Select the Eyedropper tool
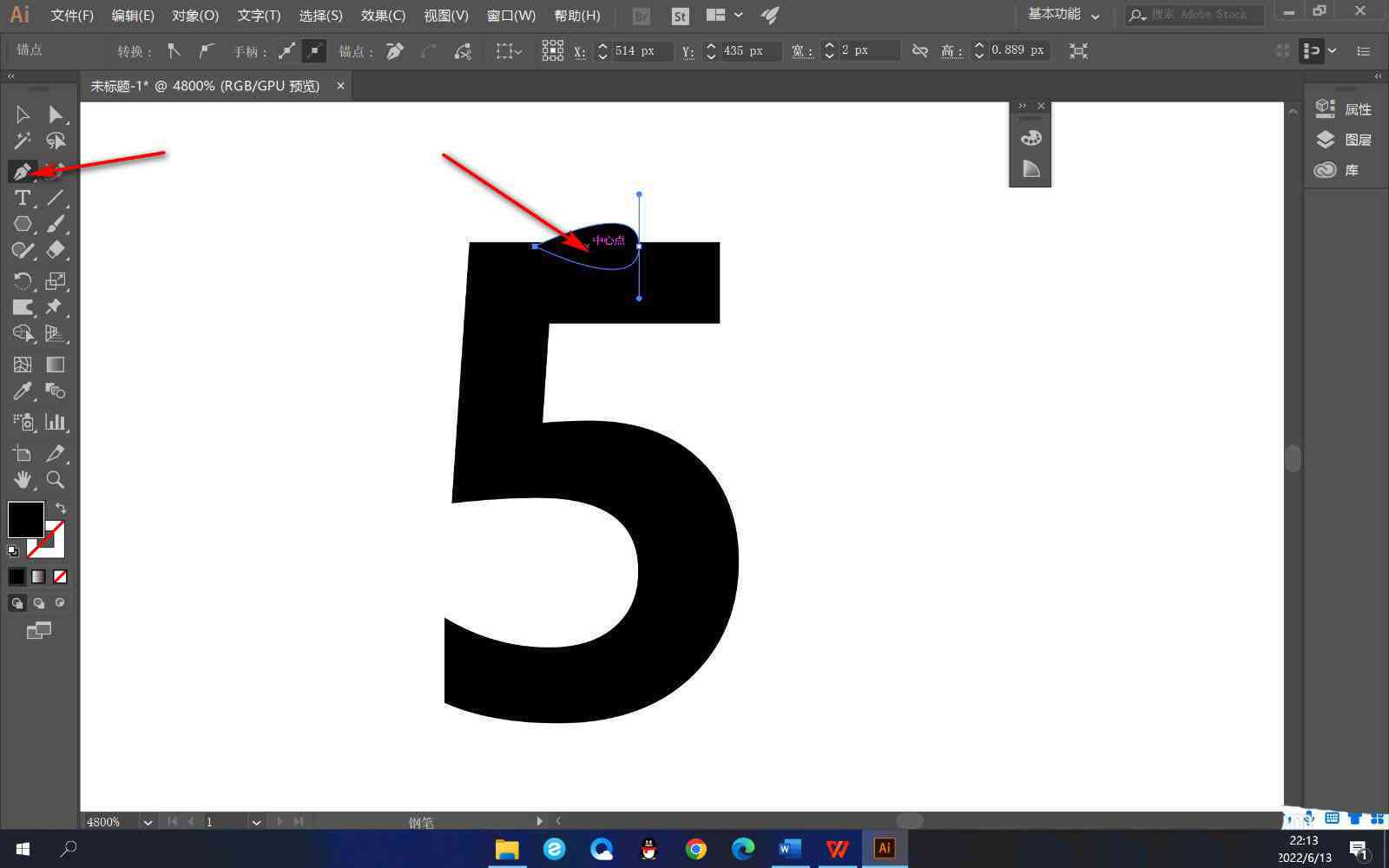 click(x=23, y=391)
